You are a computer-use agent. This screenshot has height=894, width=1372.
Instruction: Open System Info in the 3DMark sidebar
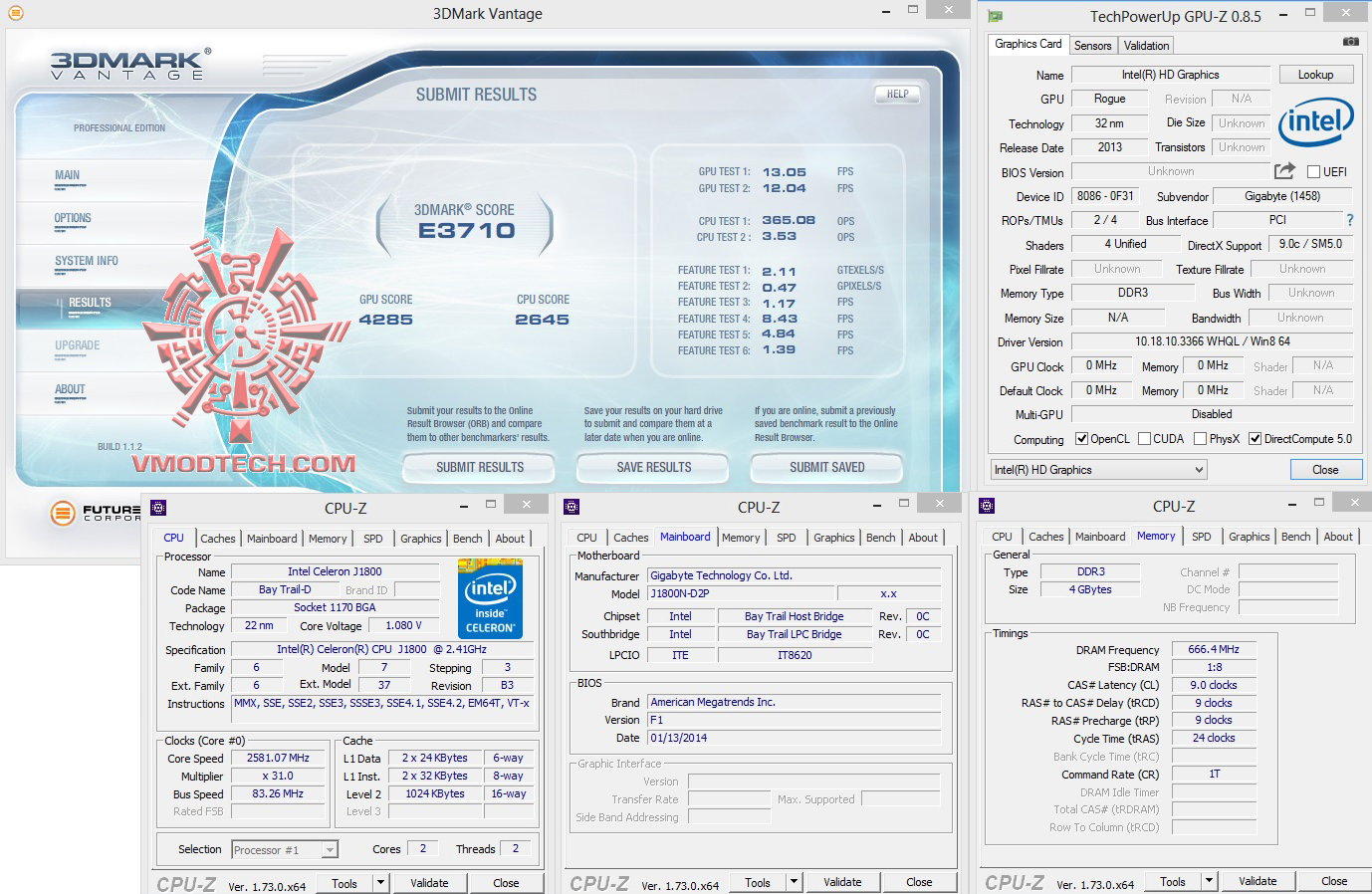[x=87, y=261]
